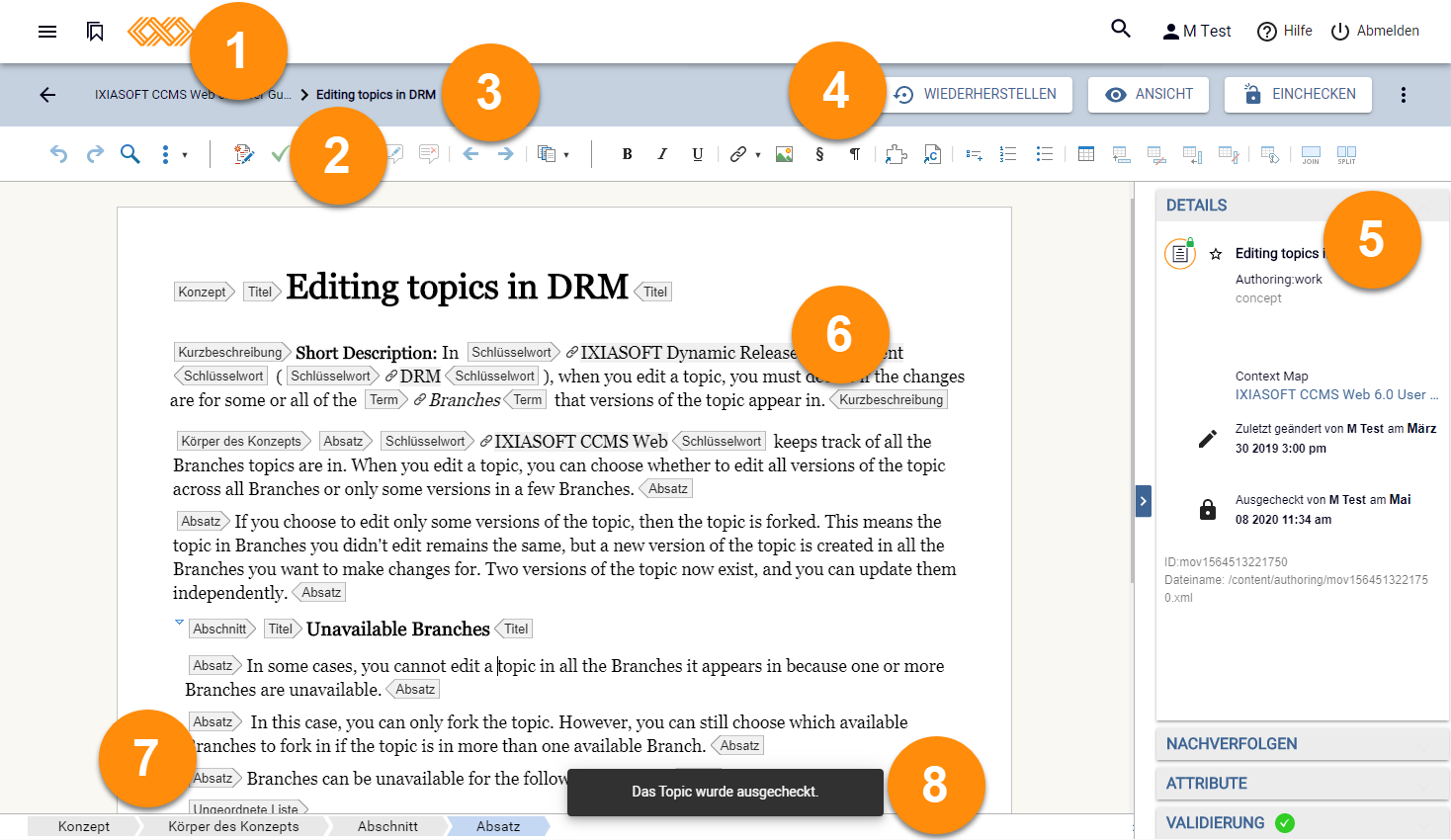This screenshot has width=1451, height=840.
Task: Open editor toolbar three-dots dropdown
Action: pyautogui.click(x=173, y=154)
